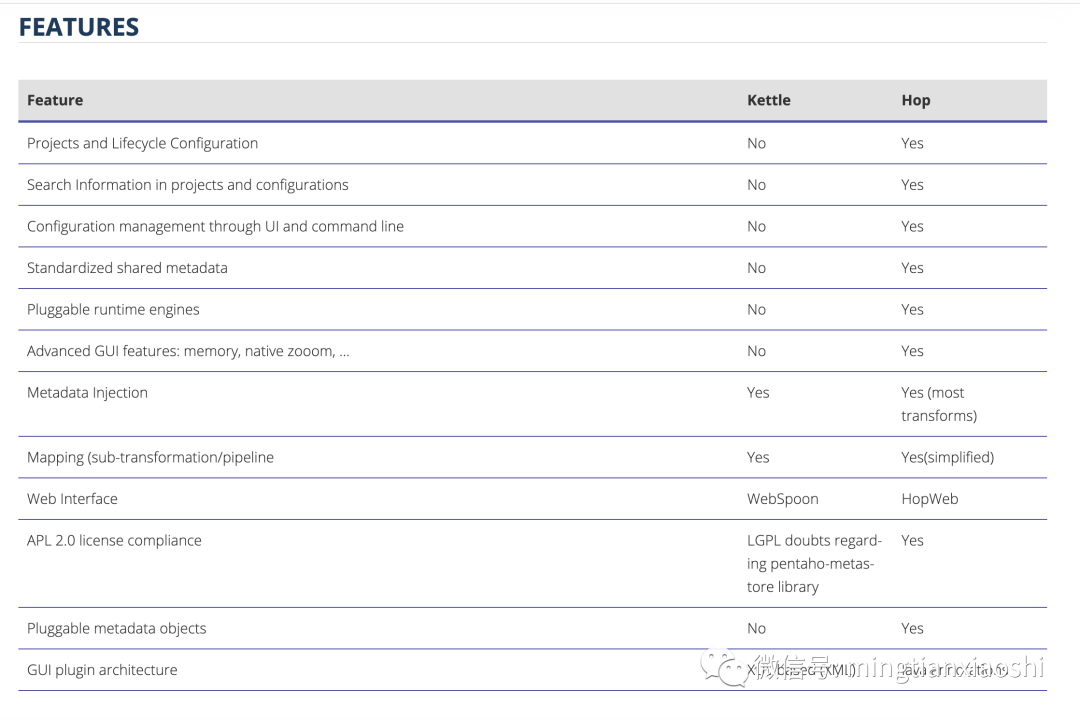This screenshot has width=1080, height=719.
Task: Select the Hop column header
Action: [915, 100]
